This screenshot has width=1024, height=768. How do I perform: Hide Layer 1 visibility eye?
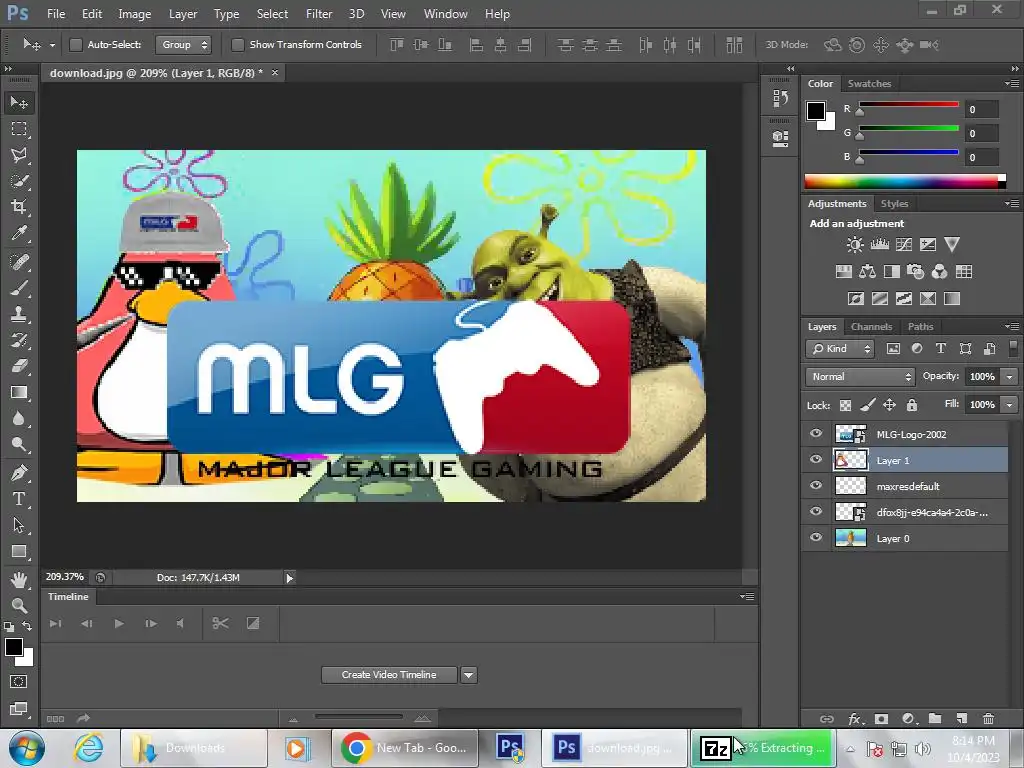click(x=816, y=460)
